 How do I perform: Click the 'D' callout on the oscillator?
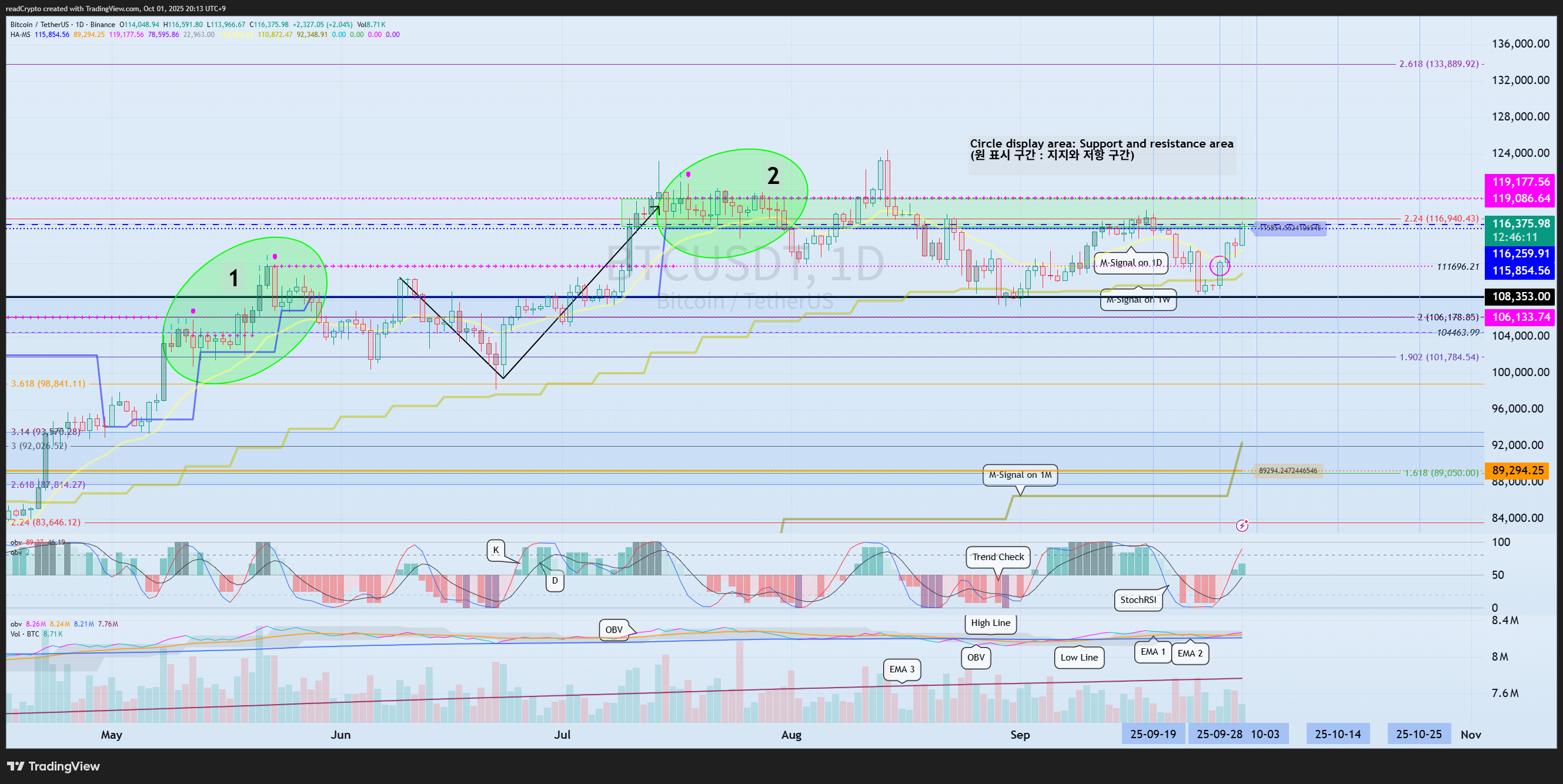click(x=555, y=581)
